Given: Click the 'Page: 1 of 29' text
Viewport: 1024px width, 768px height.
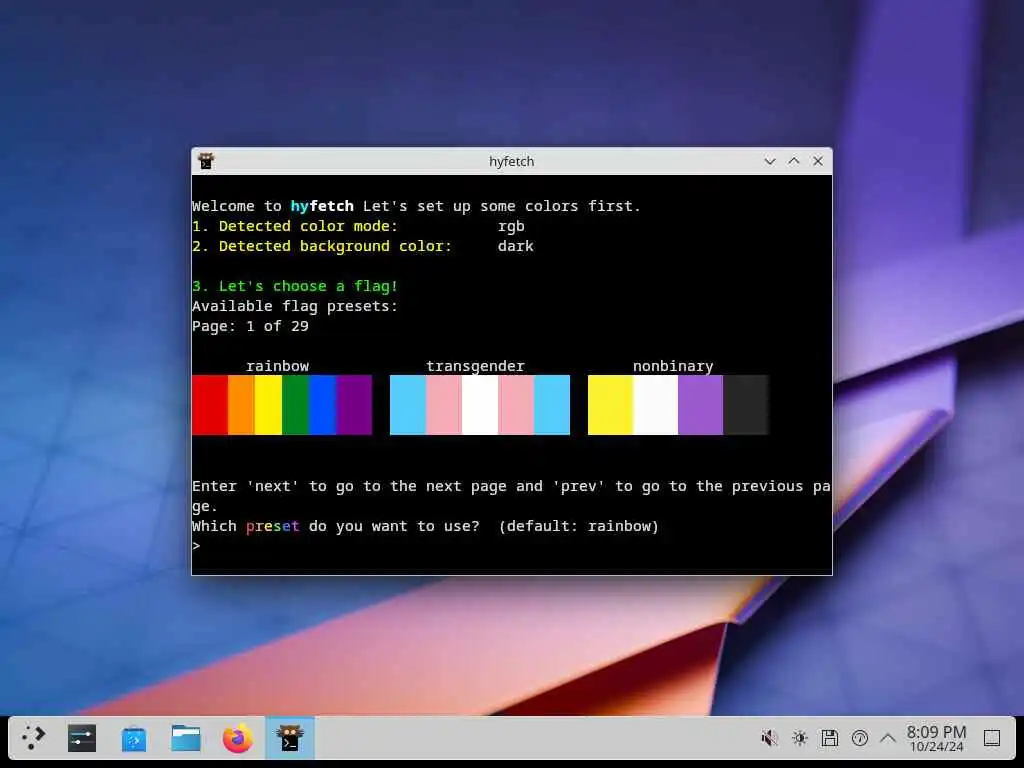Looking at the screenshot, I should (x=250, y=326).
